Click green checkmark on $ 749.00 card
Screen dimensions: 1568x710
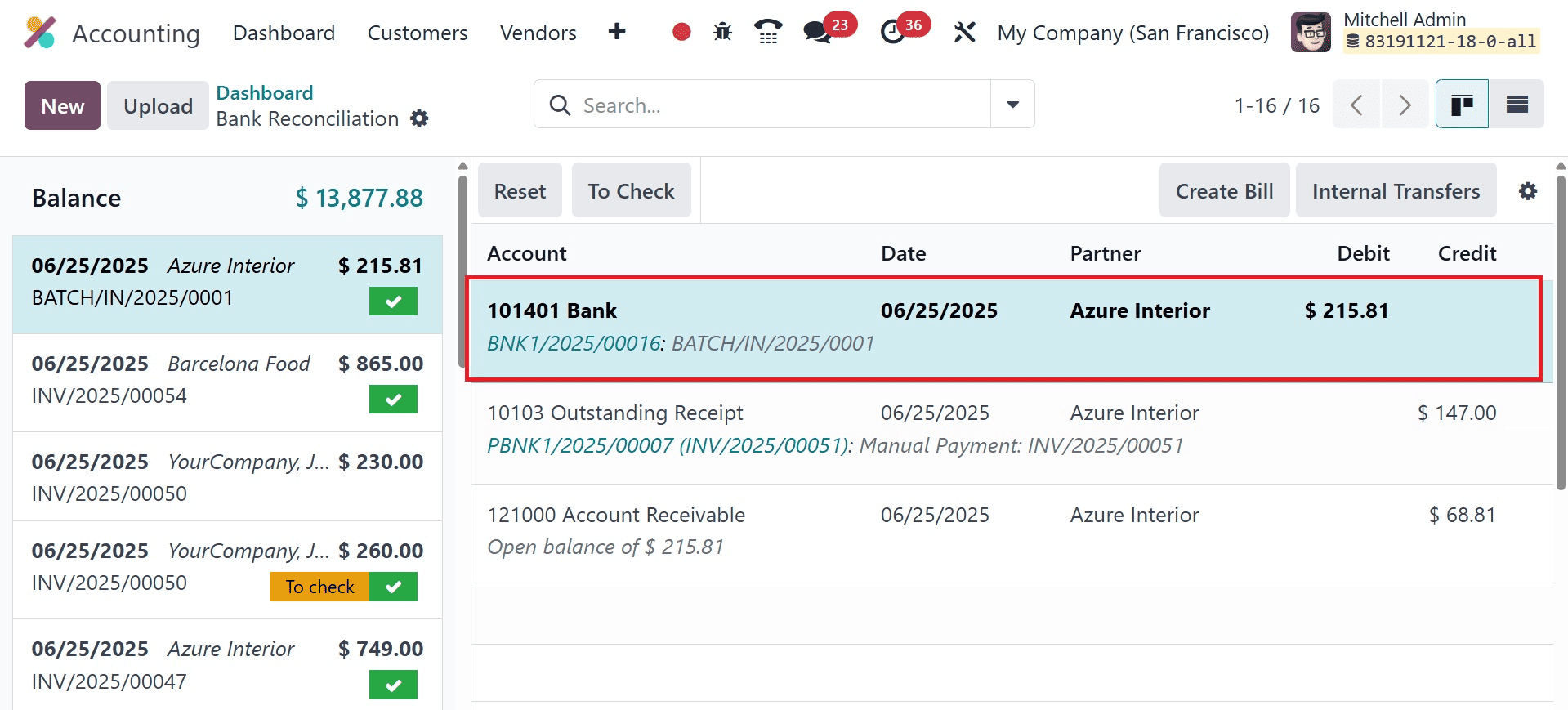[x=393, y=685]
